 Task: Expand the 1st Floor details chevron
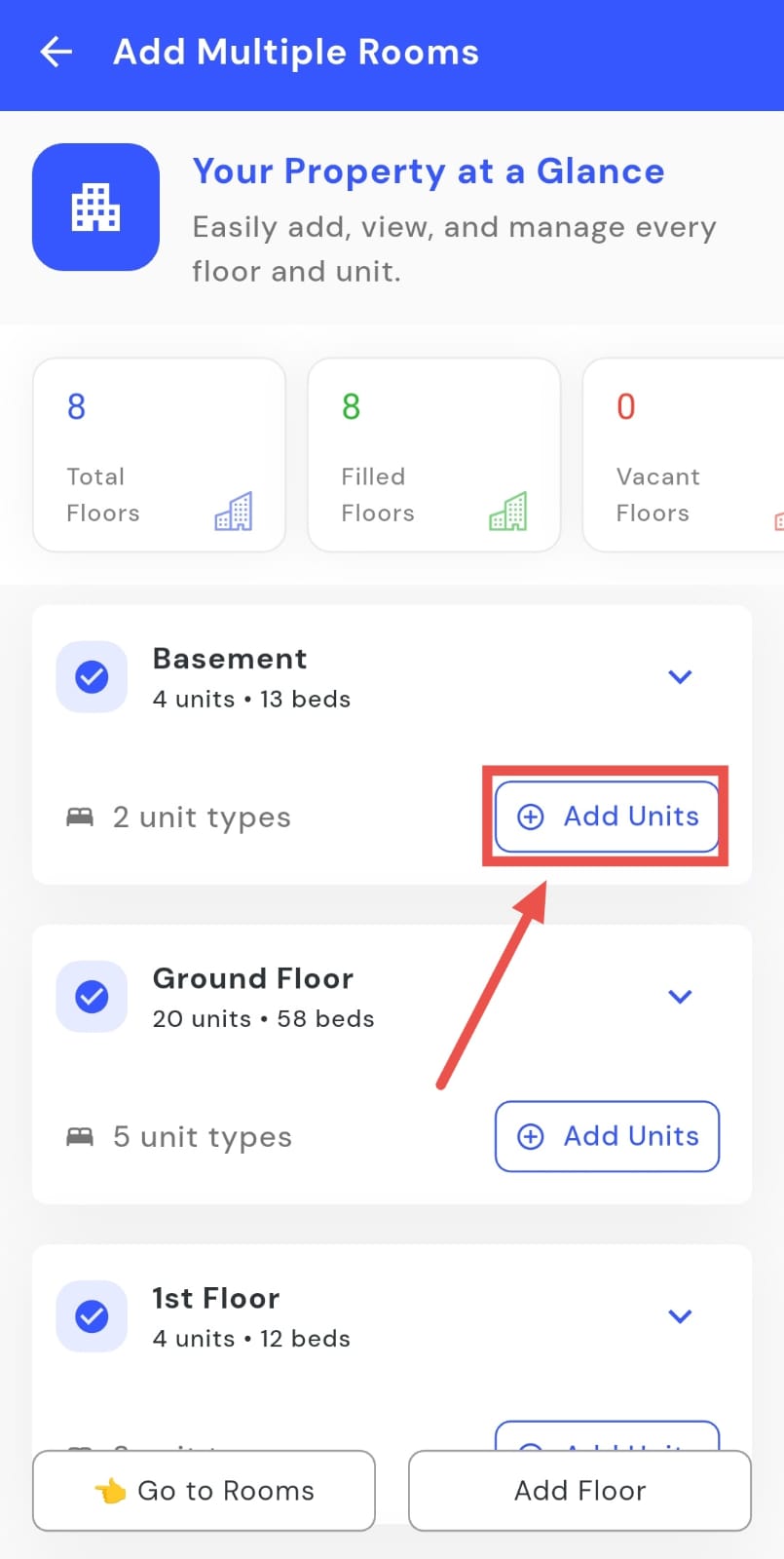point(680,1315)
